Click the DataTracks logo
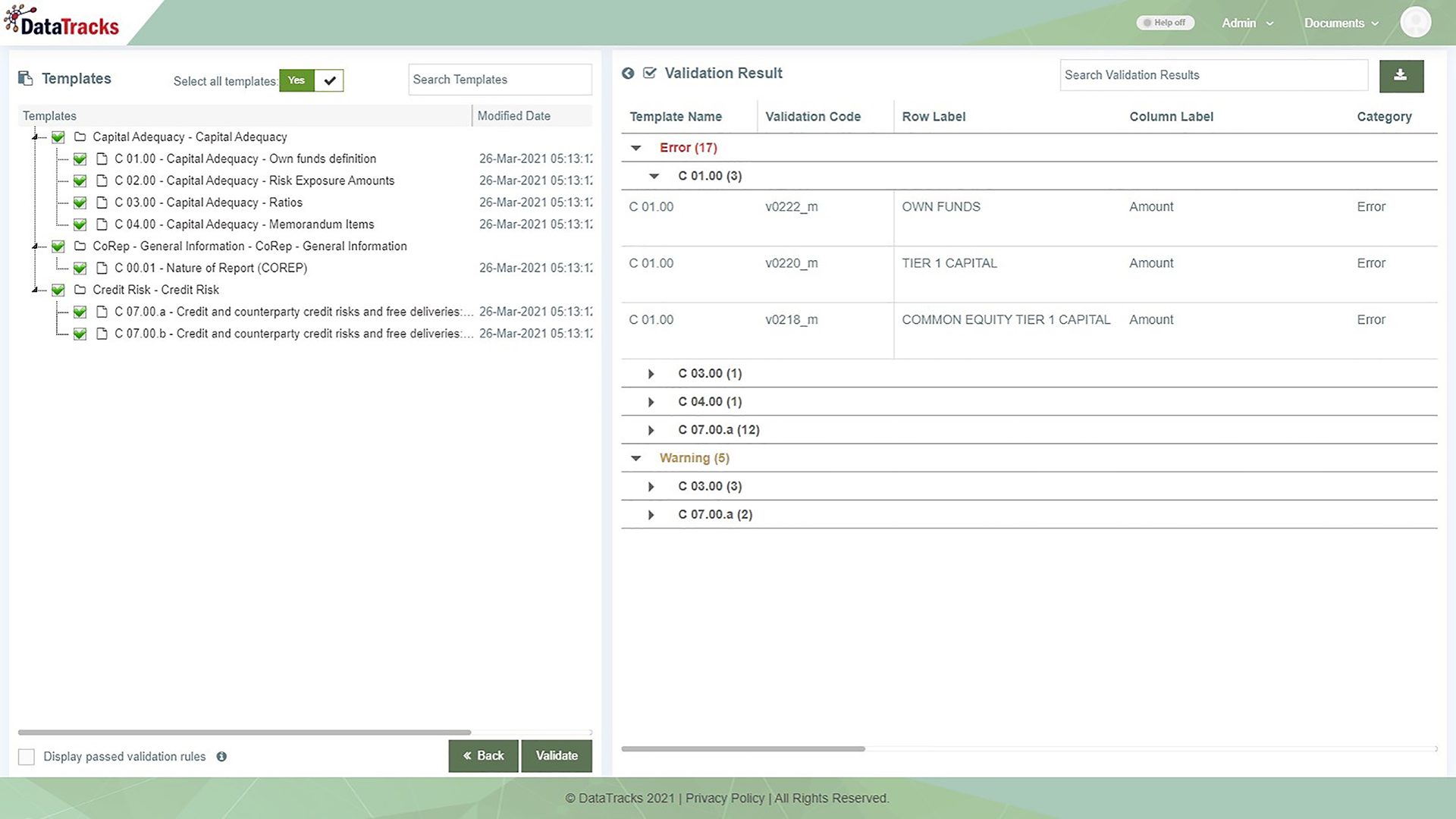The image size is (1456, 819). pyautogui.click(x=62, y=21)
